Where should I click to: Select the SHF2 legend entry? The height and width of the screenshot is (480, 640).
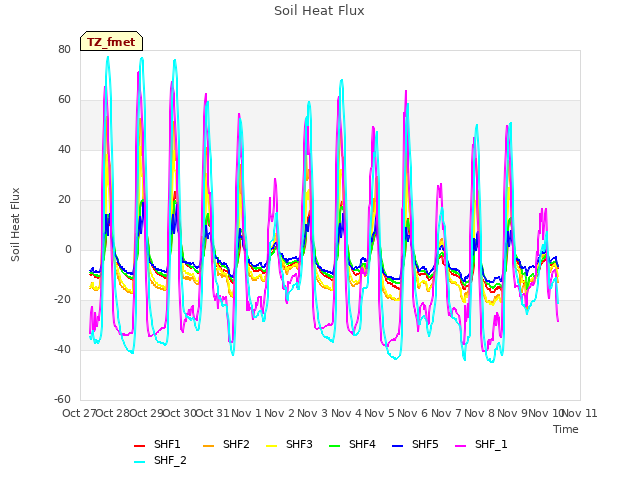point(226,444)
